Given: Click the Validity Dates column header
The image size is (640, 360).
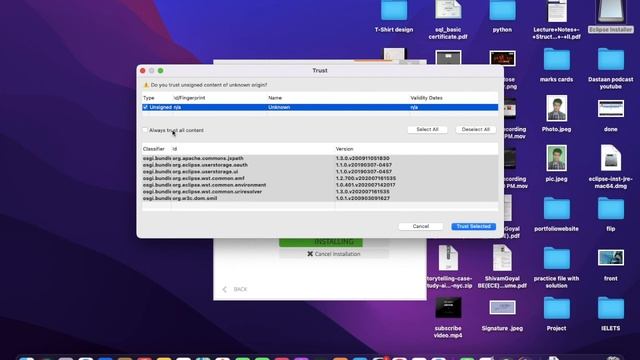Looking at the screenshot, I should 426,98.
